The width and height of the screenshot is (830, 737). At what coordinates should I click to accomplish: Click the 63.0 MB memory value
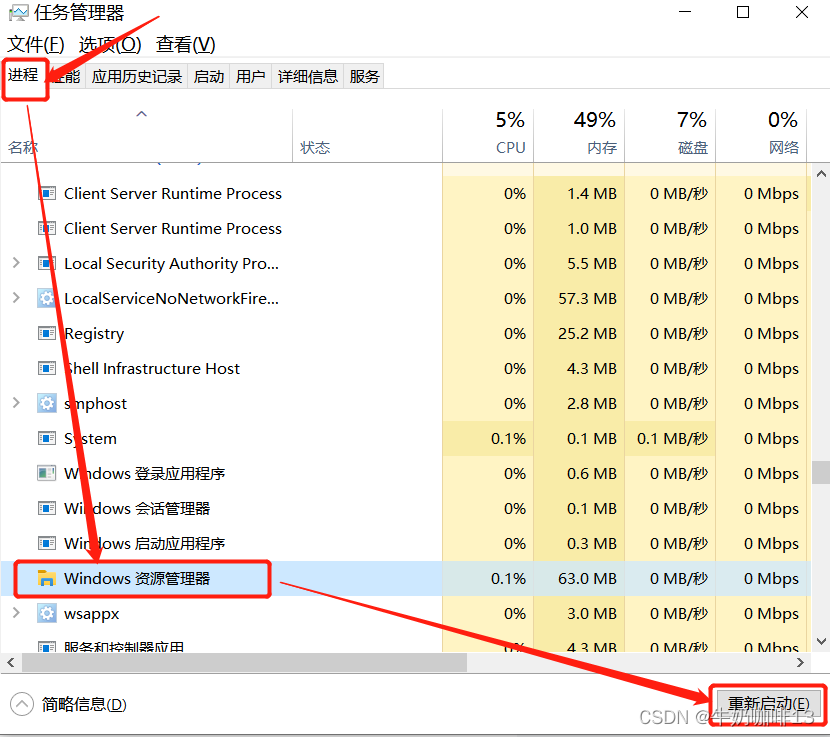[587, 578]
